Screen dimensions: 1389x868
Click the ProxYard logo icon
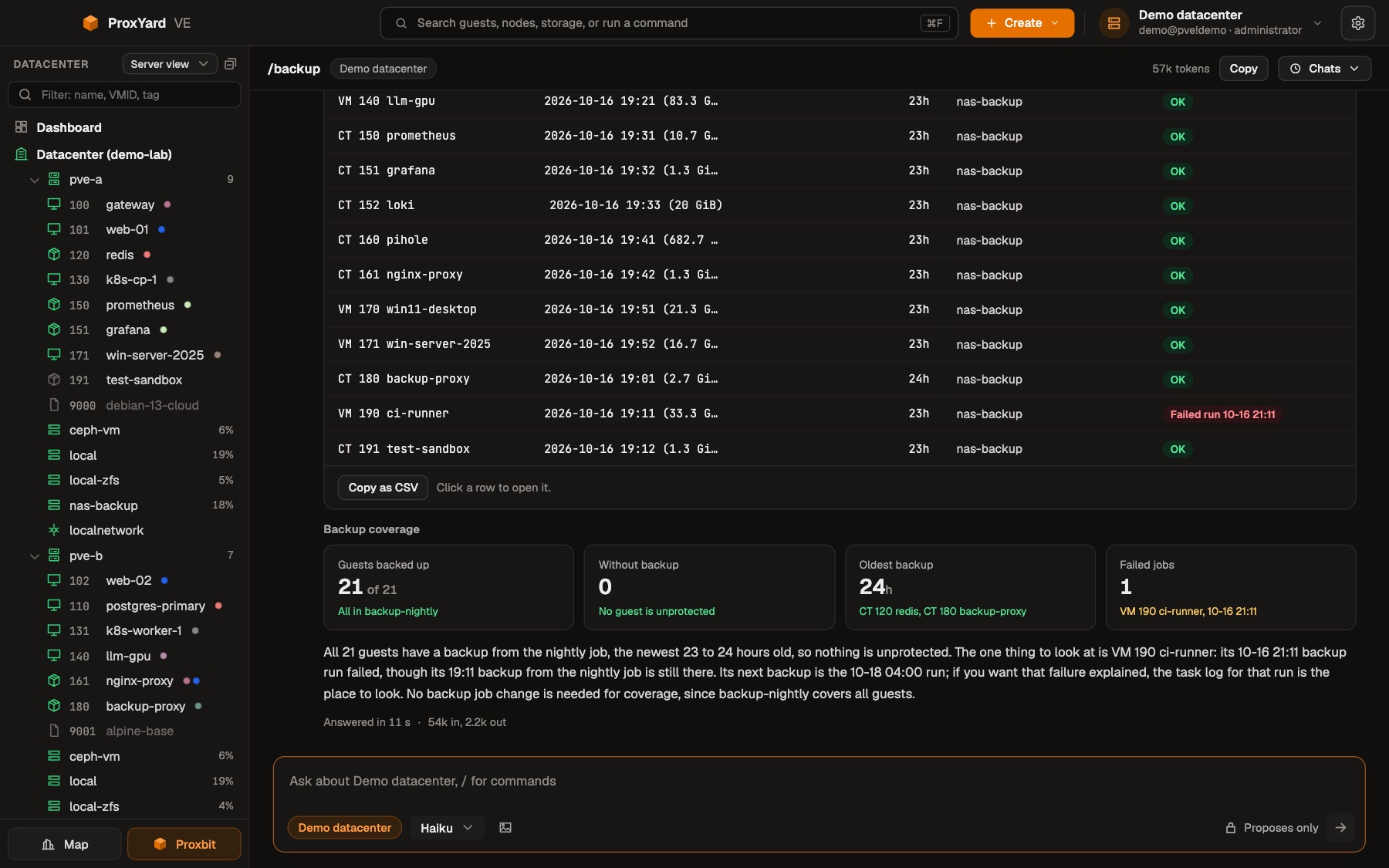click(90, 23)
